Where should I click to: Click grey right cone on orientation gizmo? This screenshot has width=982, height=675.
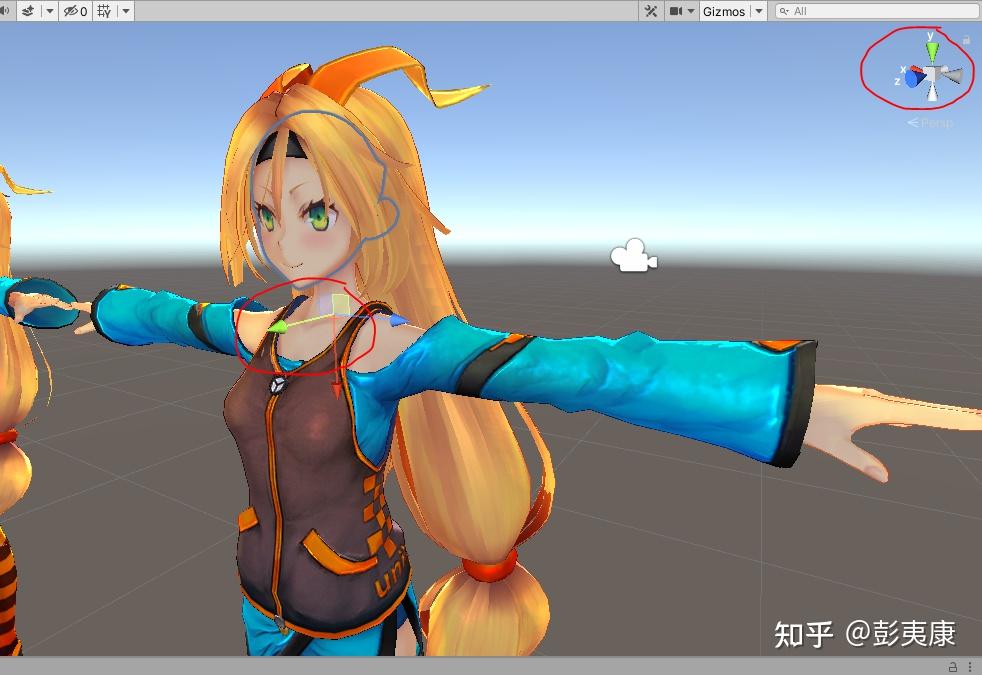(x=952, y=75)
